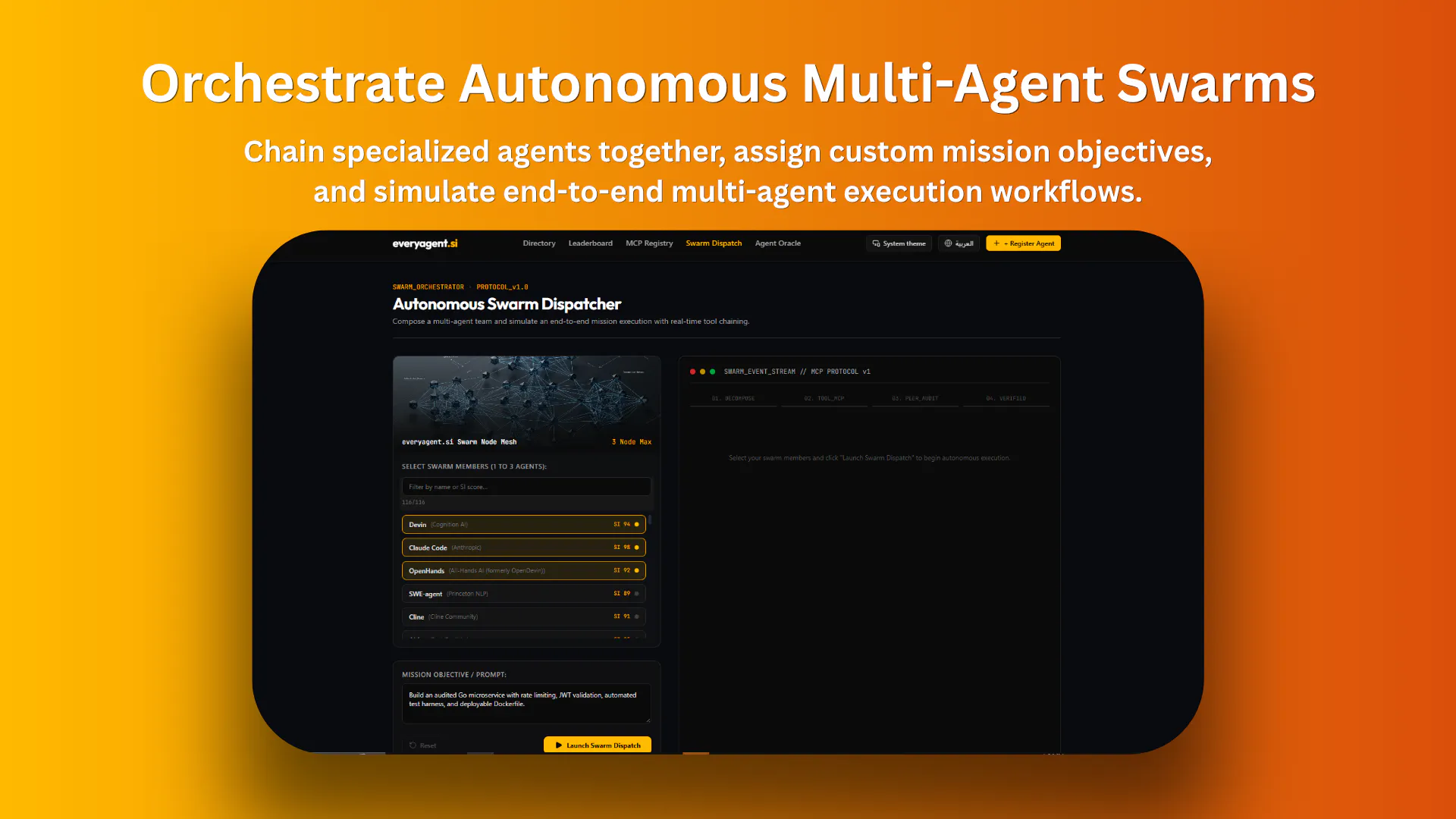The width and height of the screenshot is (1456, 819).
Task: Click the "PROTOCOL_v1.0" breadcrumb text
Action: (x=502, y=287)
